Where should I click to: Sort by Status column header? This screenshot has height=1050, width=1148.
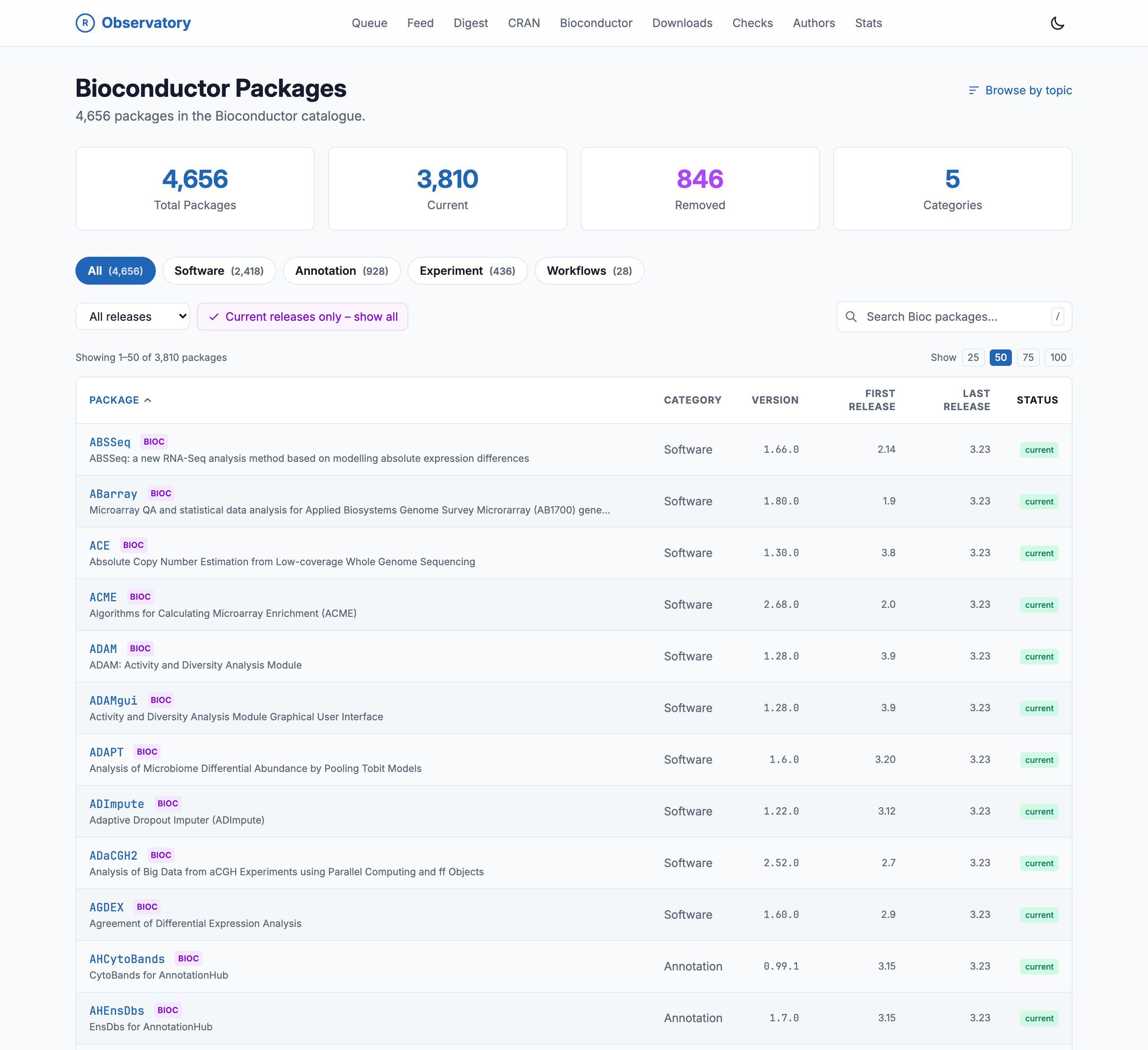[x=1037, y=400]
